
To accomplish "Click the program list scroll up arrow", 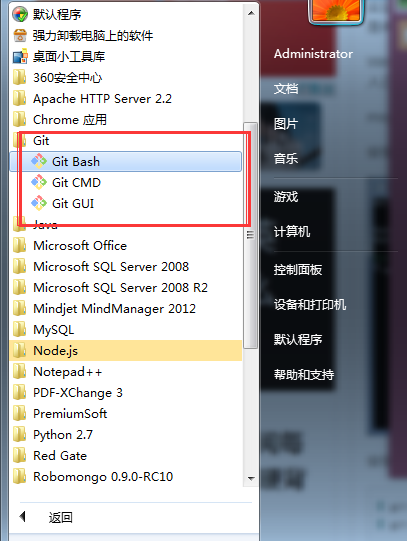I will [x=251, y=13].
